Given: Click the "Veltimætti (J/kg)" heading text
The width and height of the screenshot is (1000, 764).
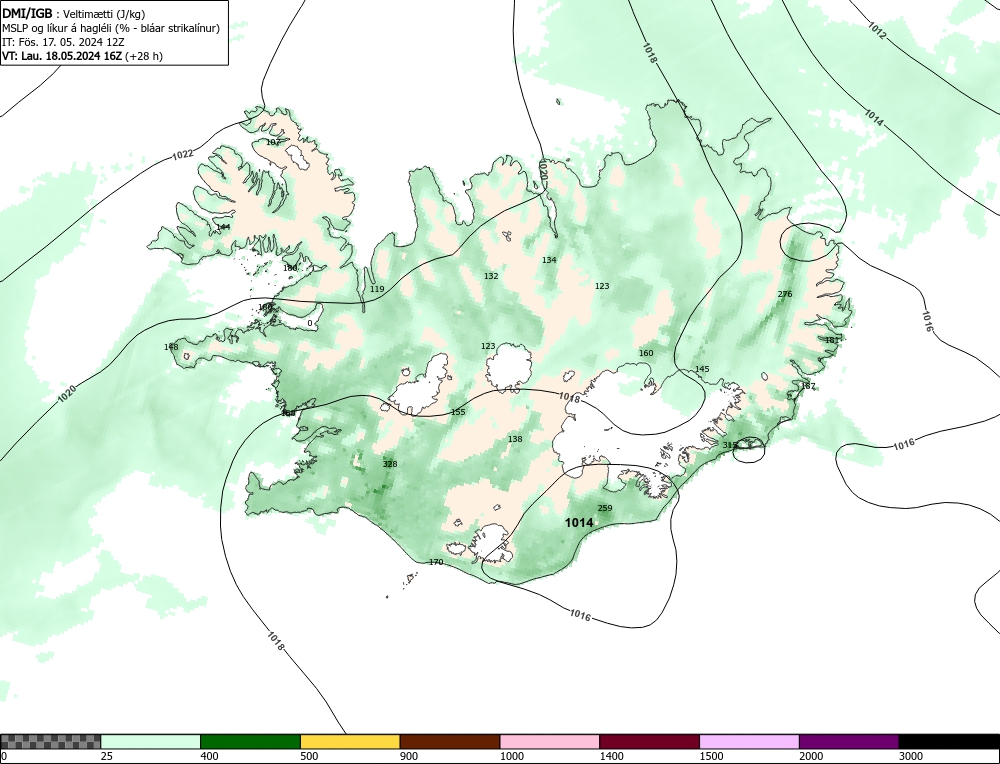Looking at the screenshot, I should 105,14.
